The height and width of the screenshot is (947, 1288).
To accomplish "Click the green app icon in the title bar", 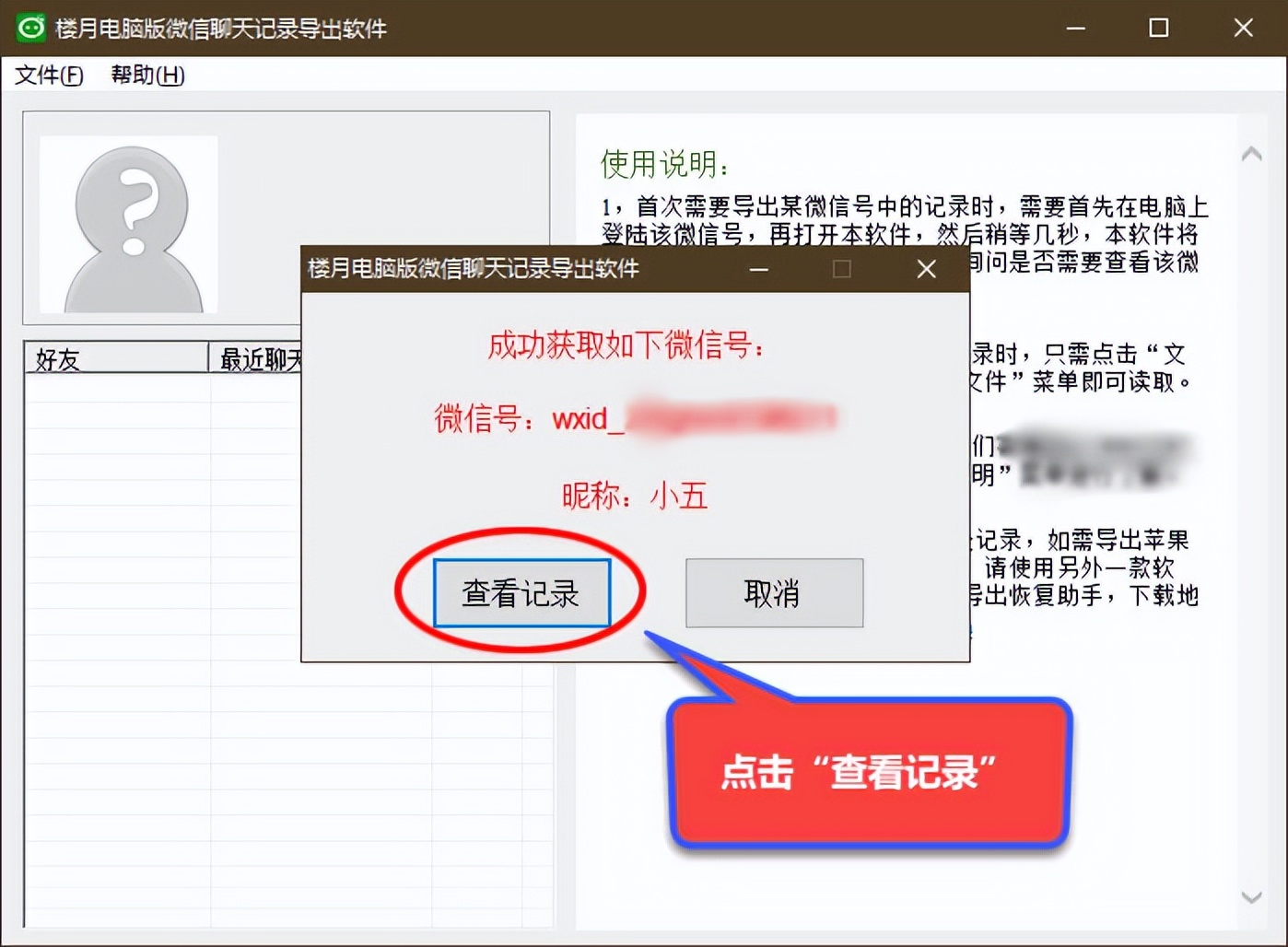I will coord(31,29).
